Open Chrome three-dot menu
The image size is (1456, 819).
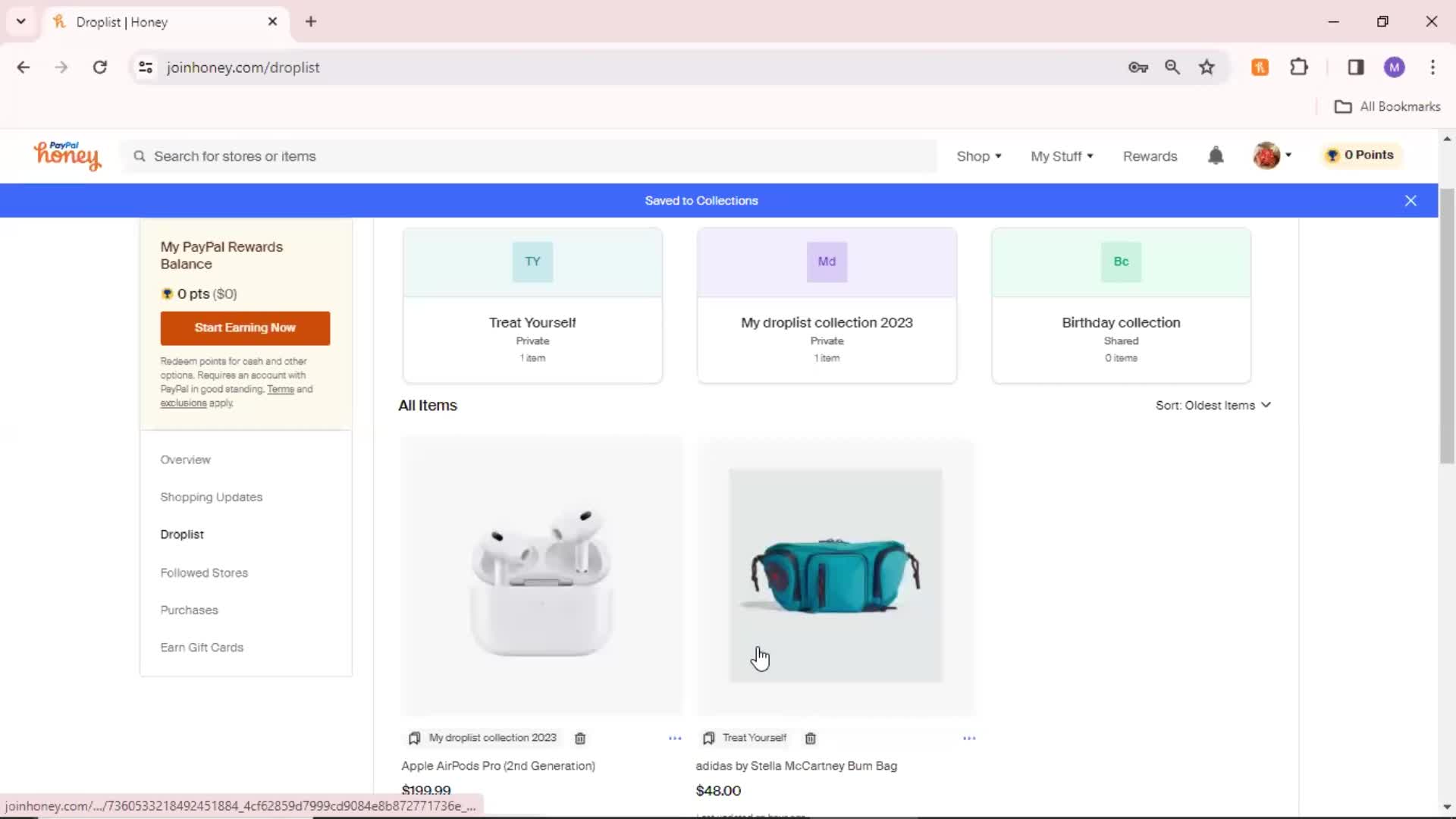[x=1432, y=67]
